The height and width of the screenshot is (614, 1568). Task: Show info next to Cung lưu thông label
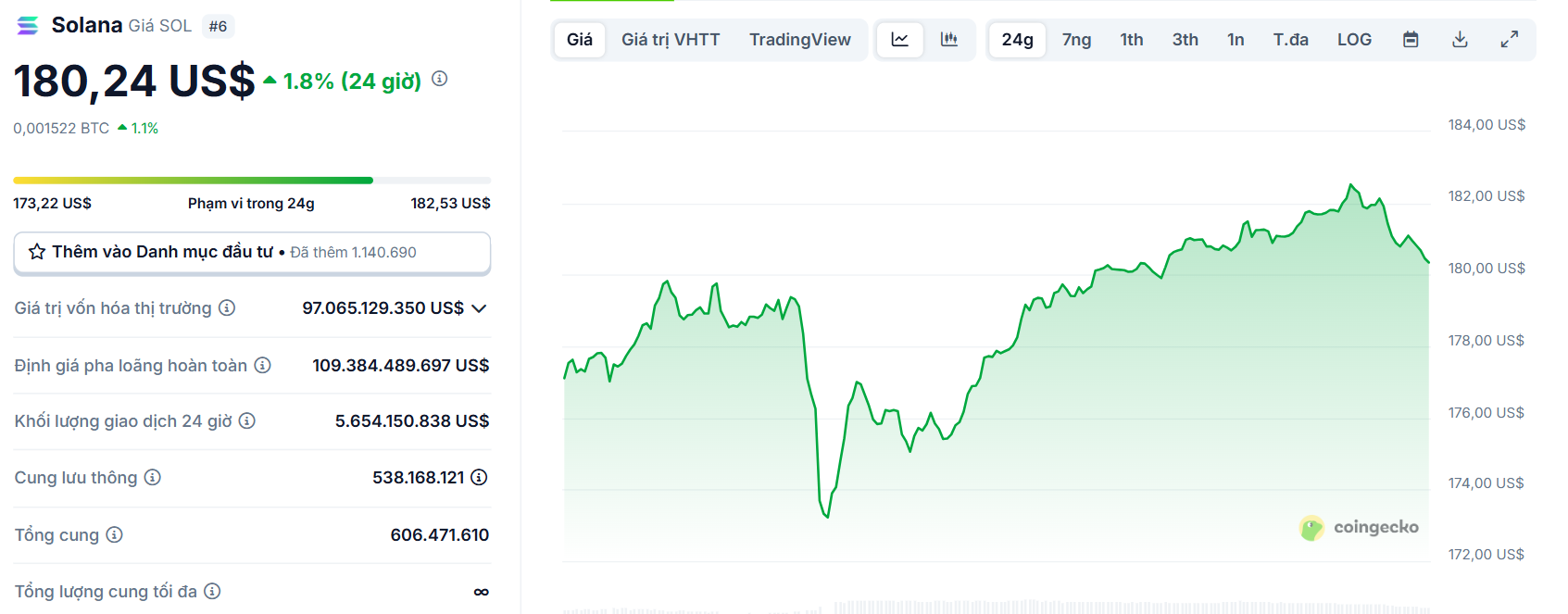(x=153, y=477)
